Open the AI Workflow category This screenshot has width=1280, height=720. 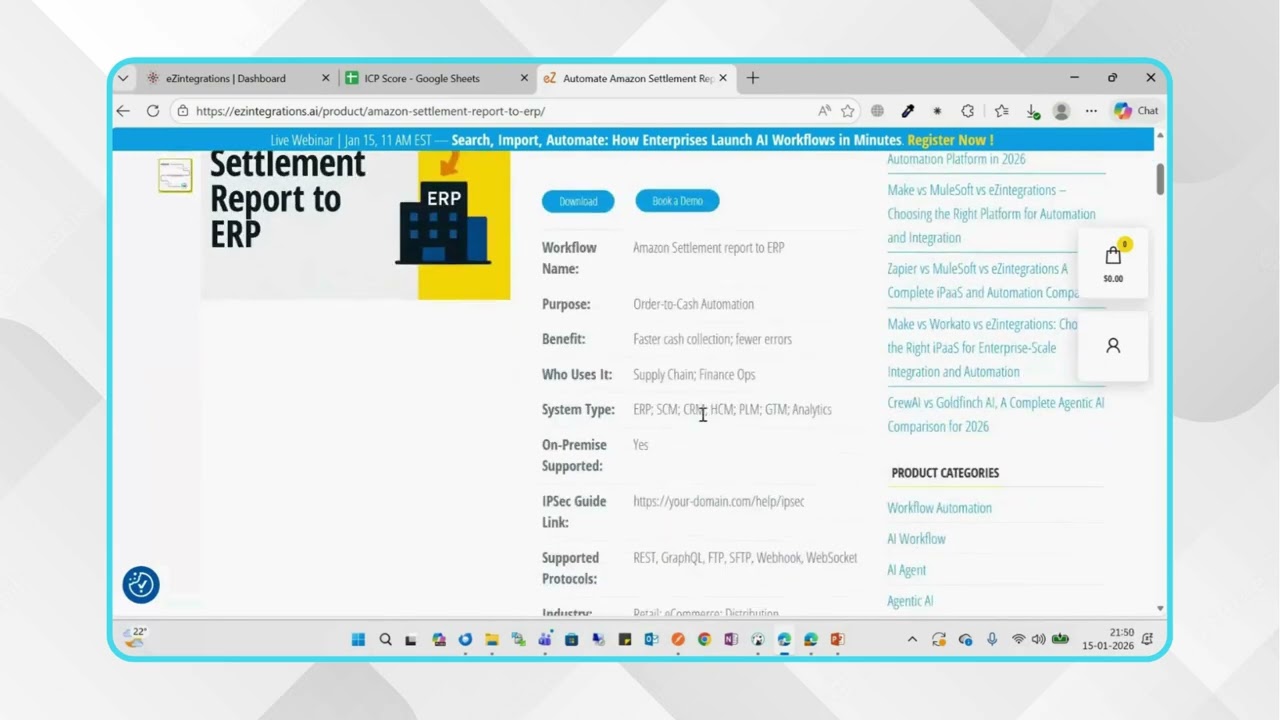(x=916, y=539)
